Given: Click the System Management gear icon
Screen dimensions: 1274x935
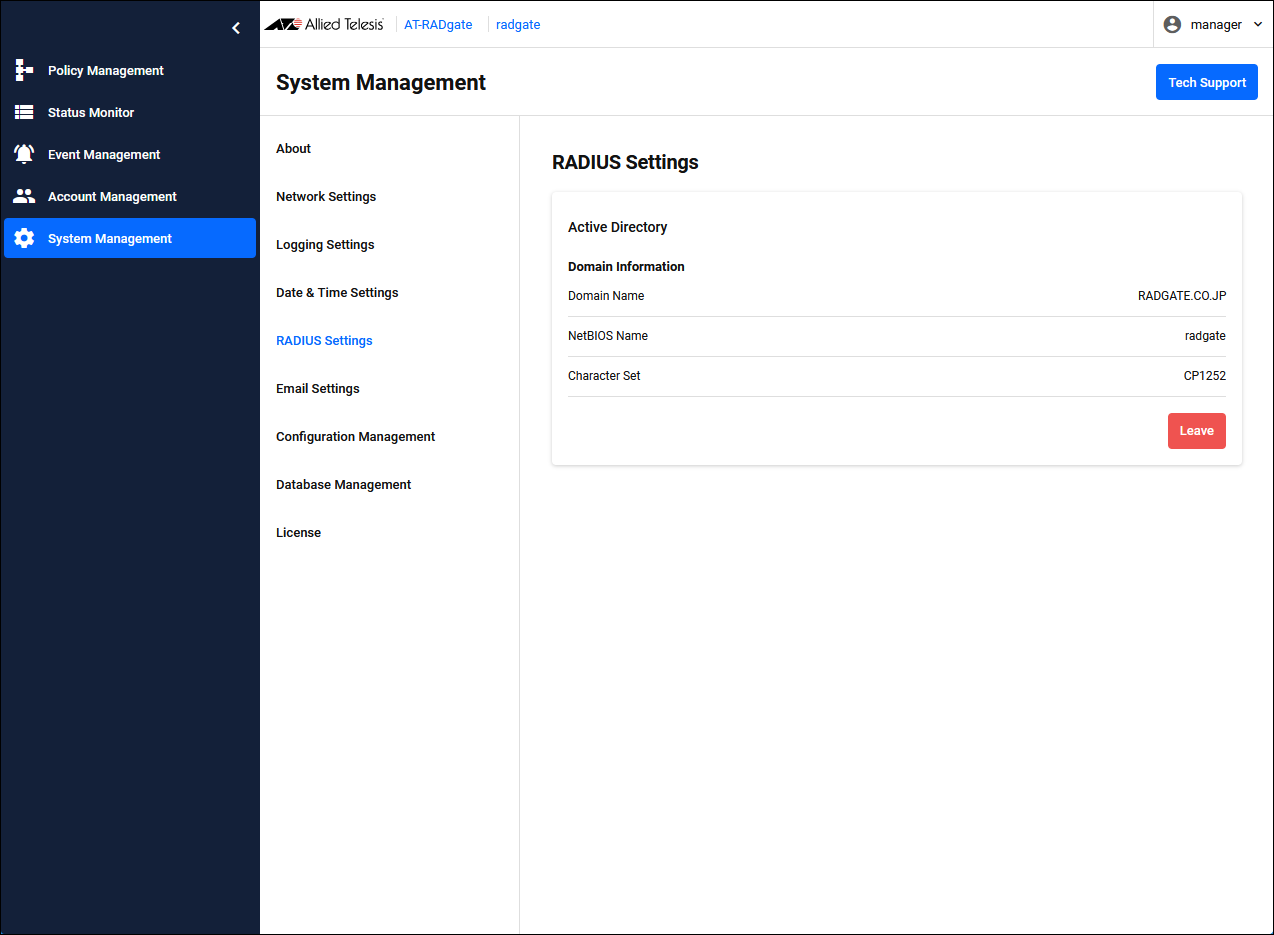Looking at the screenshot, I should pyautogui.click(x=24, y=239).
